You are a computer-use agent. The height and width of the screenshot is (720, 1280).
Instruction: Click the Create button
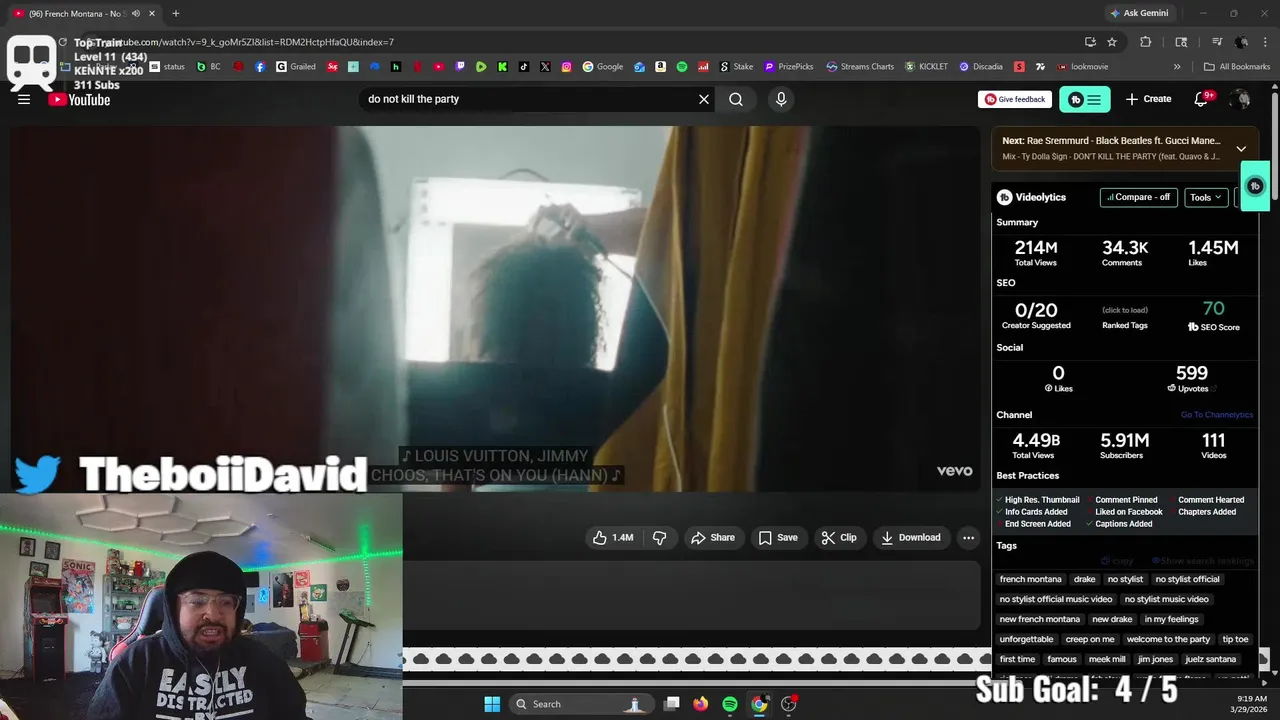[1148, 99]
